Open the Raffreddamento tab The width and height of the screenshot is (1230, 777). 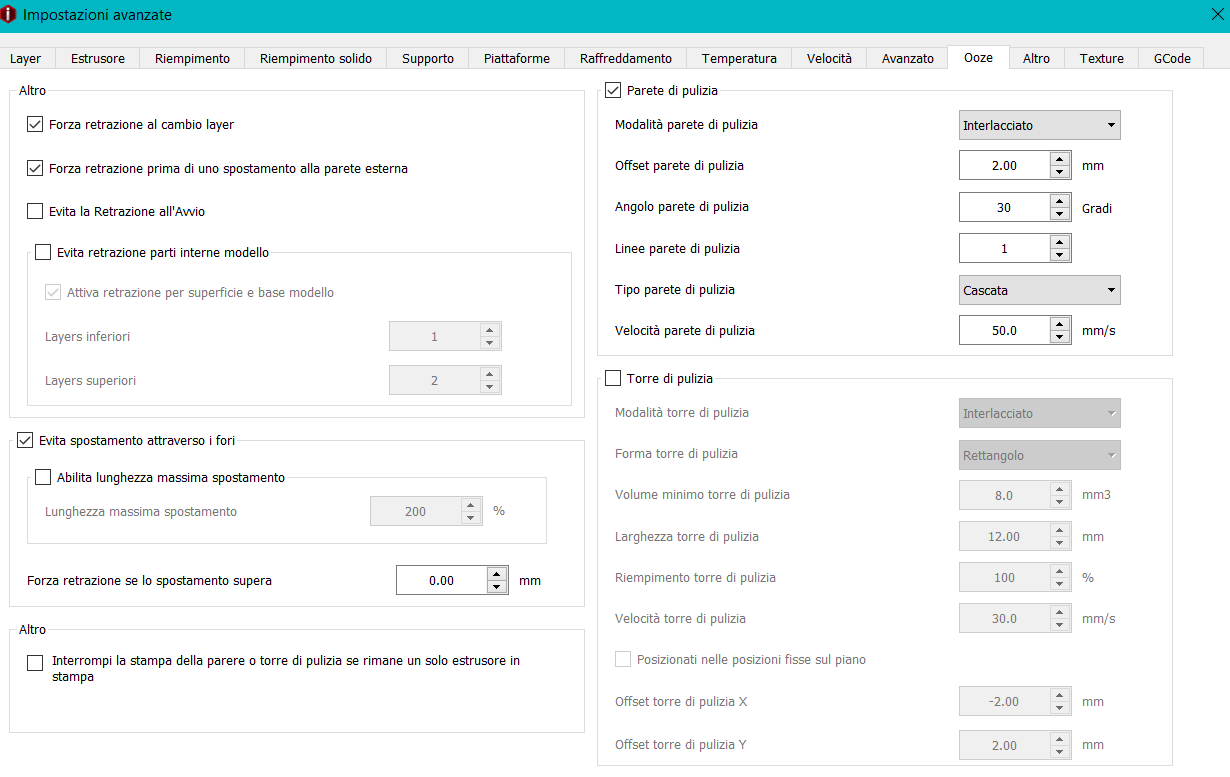pos(626,59)
